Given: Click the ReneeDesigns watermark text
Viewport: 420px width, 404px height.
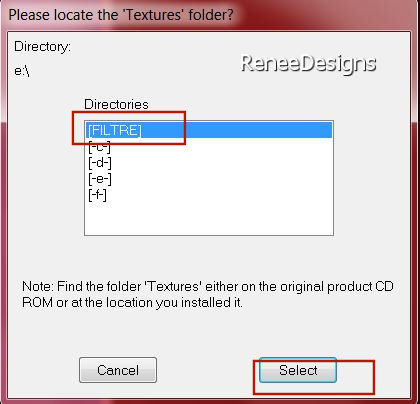Looking at the screenshot, I should (309, 63).
